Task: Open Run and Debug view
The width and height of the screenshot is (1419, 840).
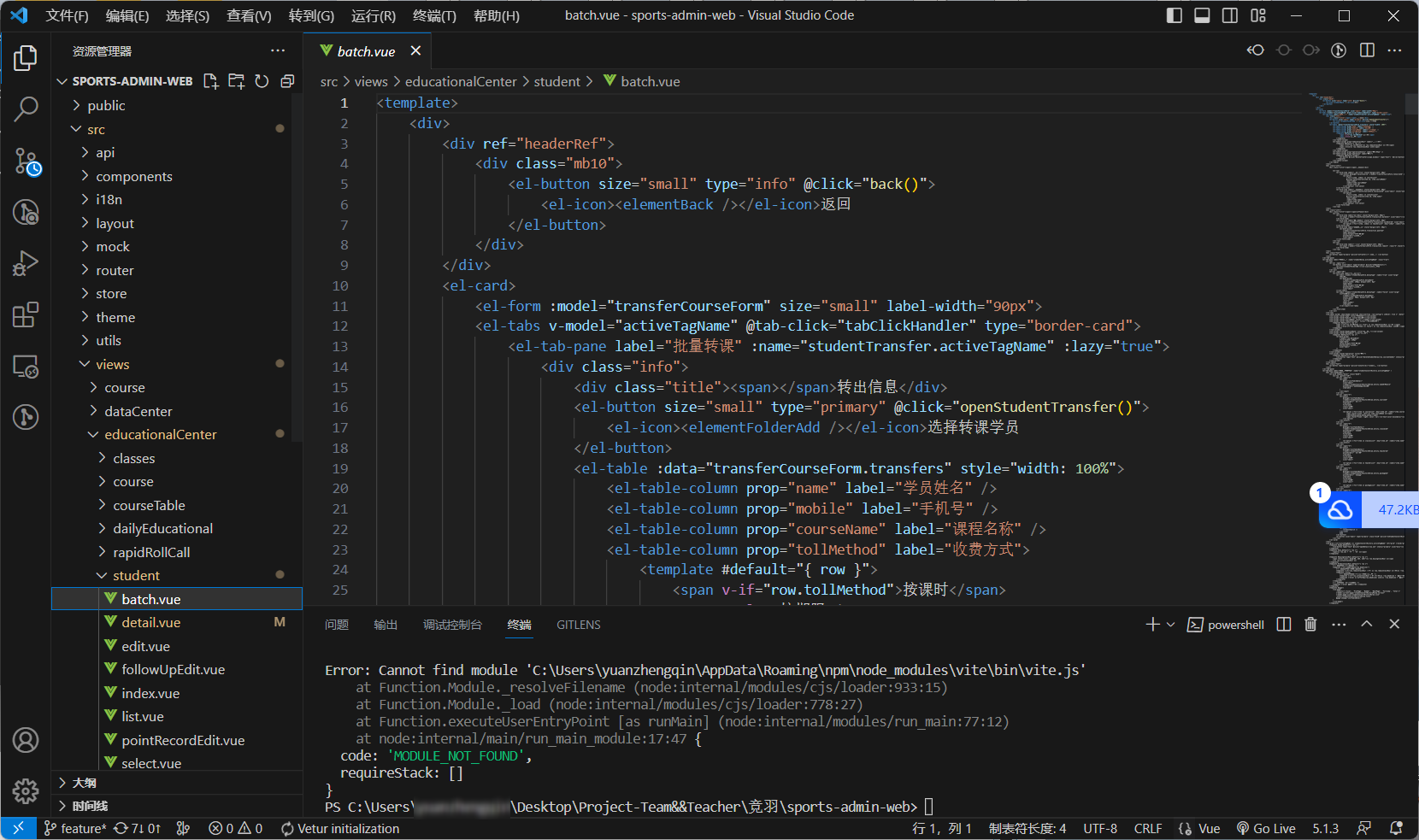Action: pyautogui.click(x=26, y=263)
